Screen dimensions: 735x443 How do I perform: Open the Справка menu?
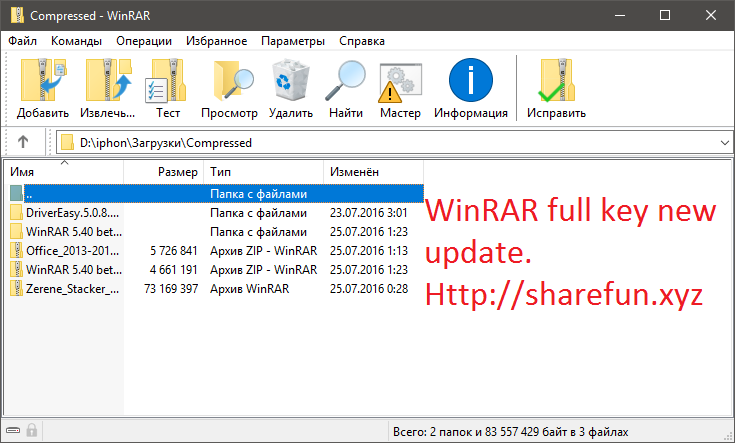(362, 41)
